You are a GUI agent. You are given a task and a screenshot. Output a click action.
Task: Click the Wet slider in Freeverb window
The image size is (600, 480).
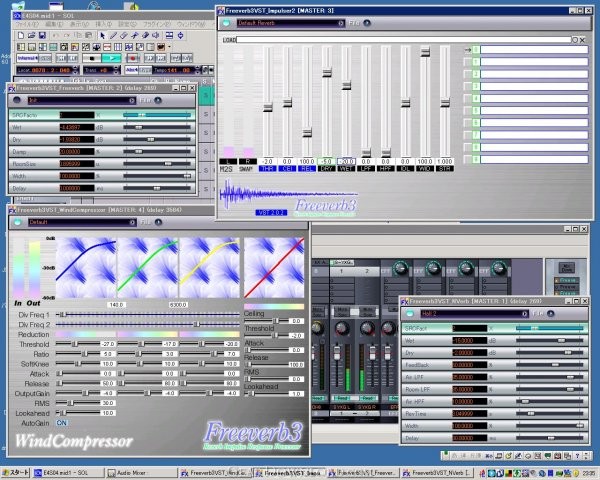pyautogui.click(x=157, y=127)
